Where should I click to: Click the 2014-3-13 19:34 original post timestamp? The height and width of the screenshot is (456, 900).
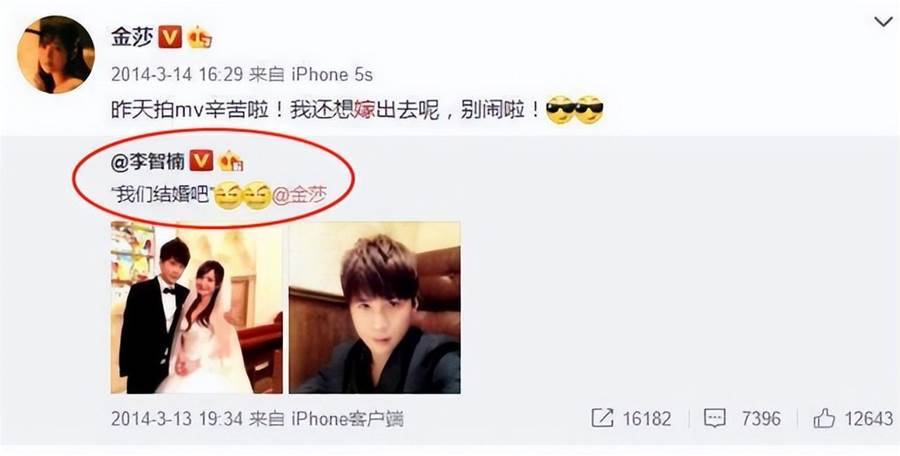click(177, 419)
